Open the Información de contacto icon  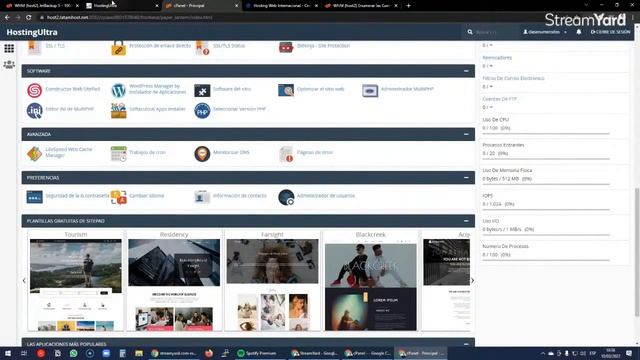click(202, 197)
